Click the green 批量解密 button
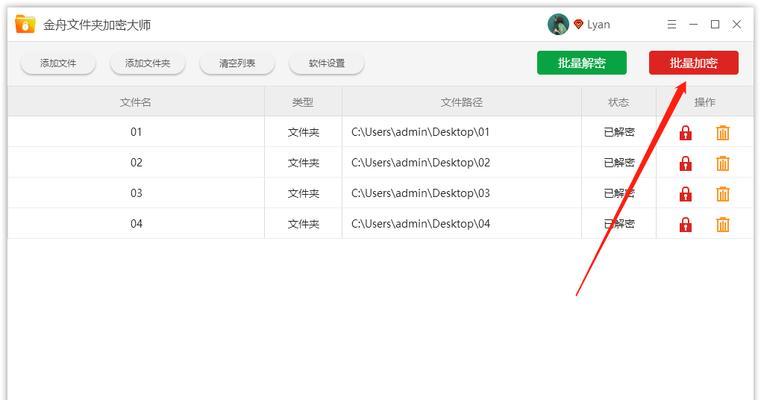761x400 pixels. 582,63
